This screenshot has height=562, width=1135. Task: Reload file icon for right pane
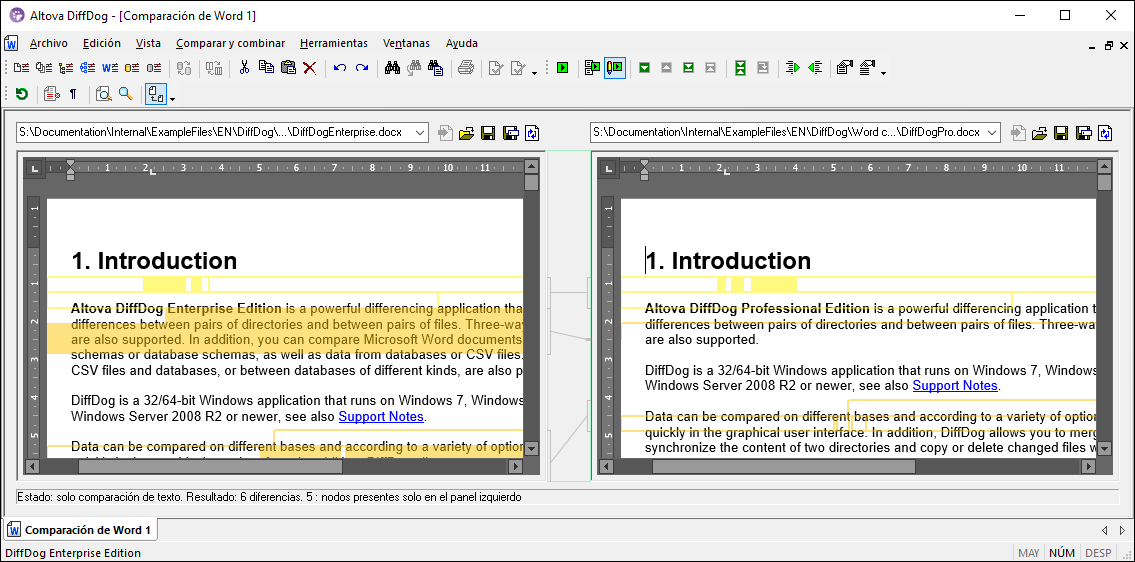(x=1105, y=133)
